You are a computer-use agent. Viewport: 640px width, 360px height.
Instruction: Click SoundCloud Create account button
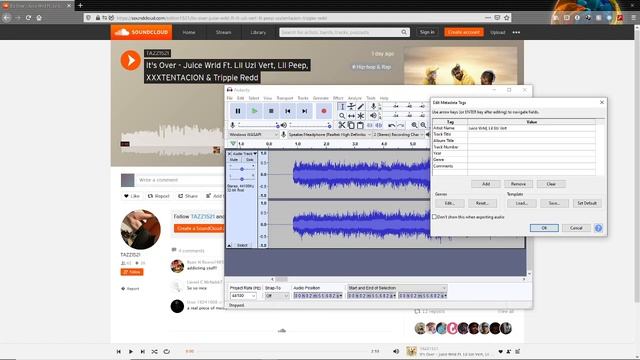(x=464, y=32)
